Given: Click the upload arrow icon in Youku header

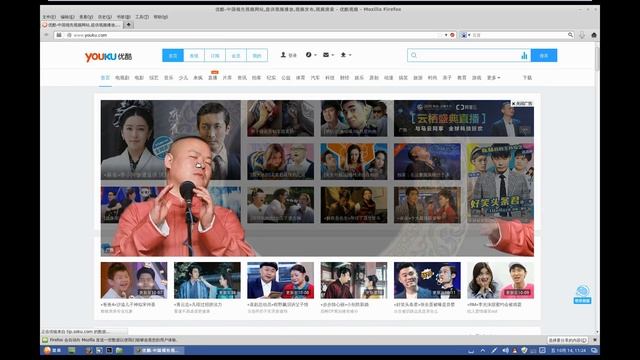Looking at the screenshot, I should 343,55.
